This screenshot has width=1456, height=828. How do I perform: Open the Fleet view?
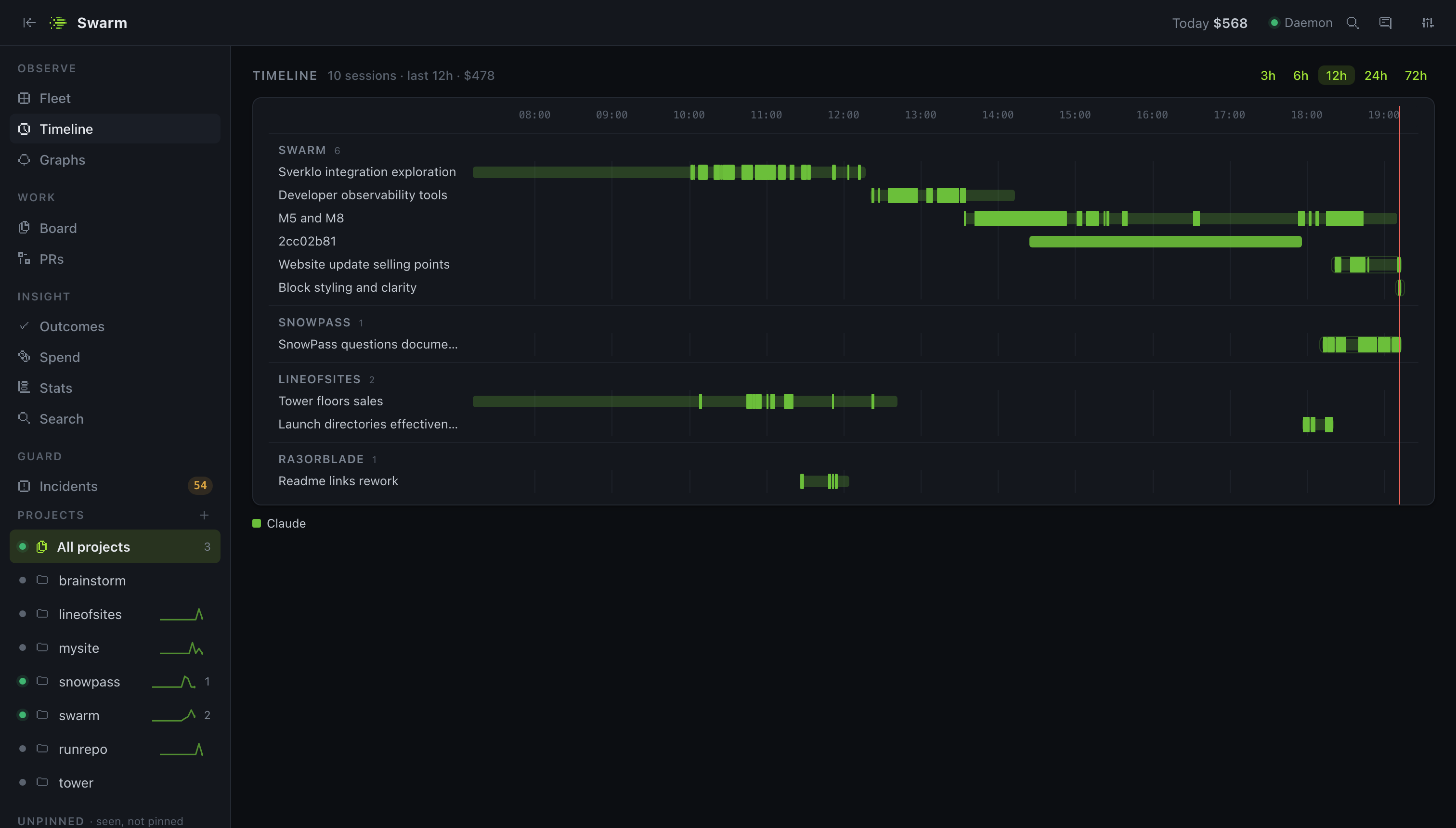pyautogui.click(x=115, y=98)
